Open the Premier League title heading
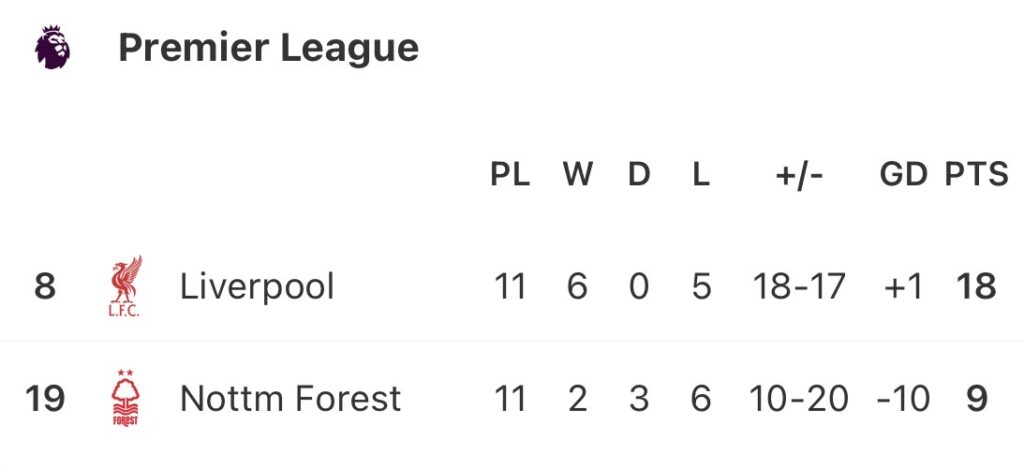Image resolution: width=1024 pixels, height=468 pixels. click(x=268, y=48)
